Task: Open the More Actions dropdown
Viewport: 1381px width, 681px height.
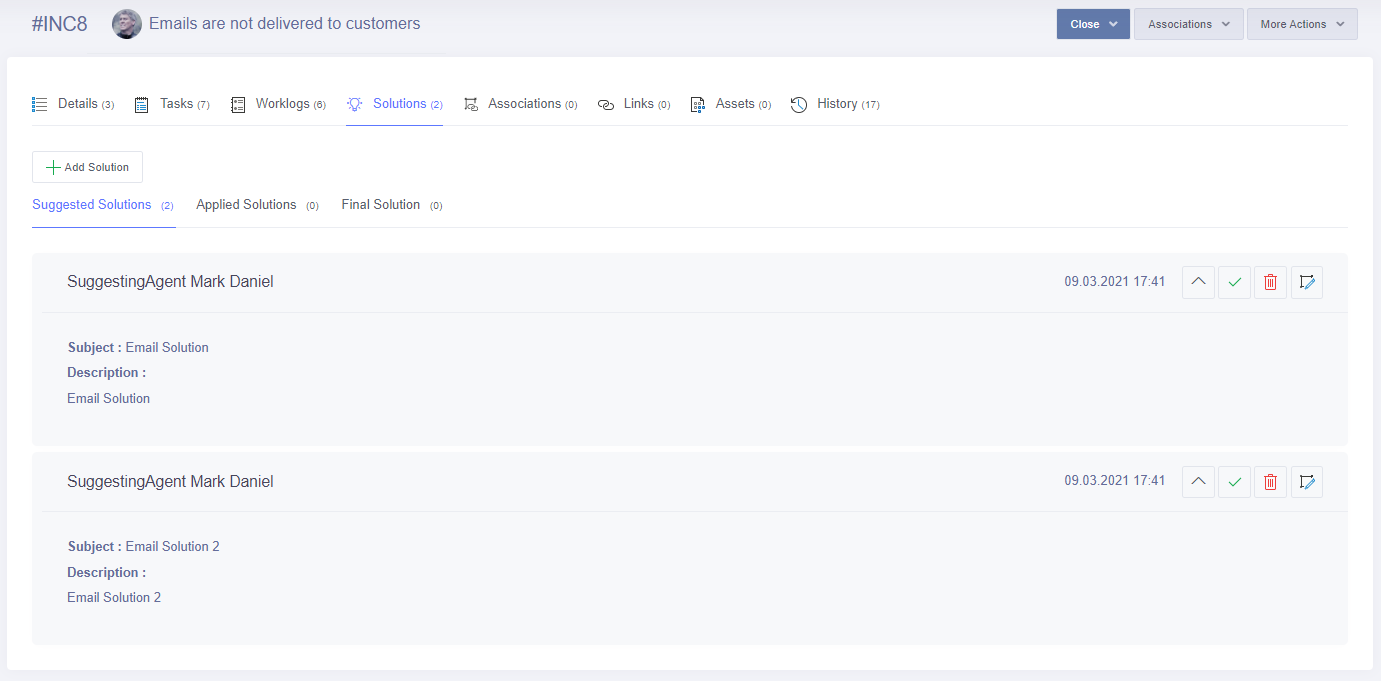Action: click(1301, 24)
